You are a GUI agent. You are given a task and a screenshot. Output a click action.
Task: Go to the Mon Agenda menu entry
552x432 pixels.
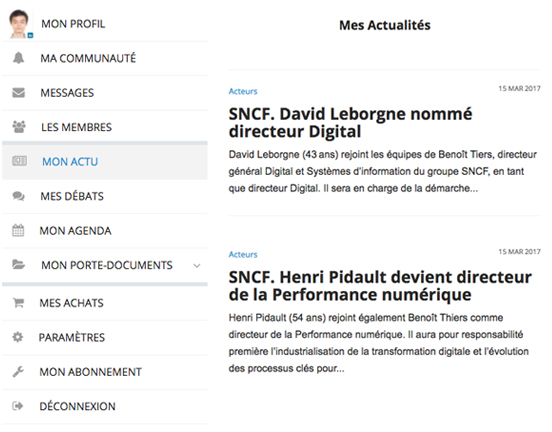pos(105,230)
